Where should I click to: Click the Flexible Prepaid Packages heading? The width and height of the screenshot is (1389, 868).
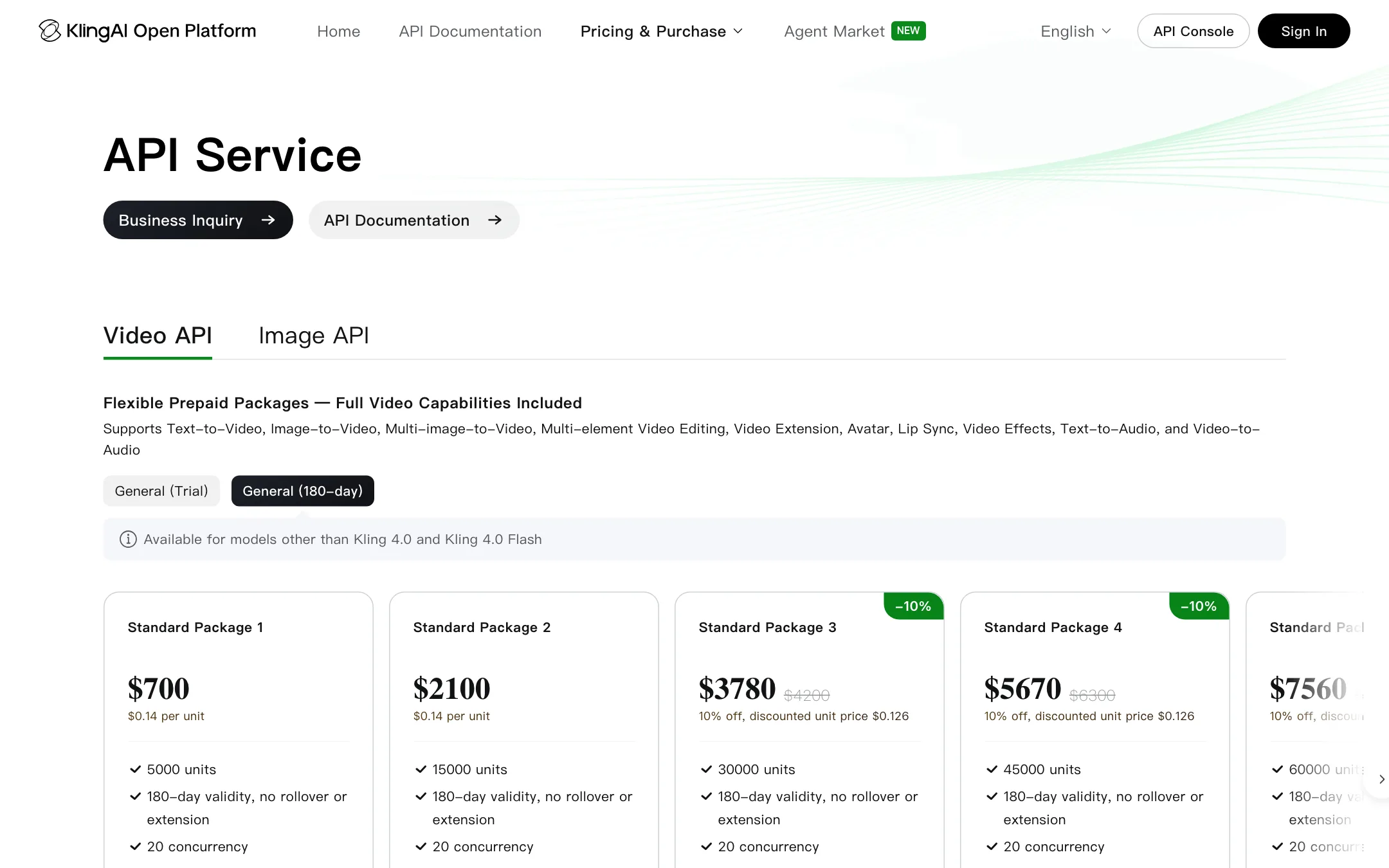(342, 403)
